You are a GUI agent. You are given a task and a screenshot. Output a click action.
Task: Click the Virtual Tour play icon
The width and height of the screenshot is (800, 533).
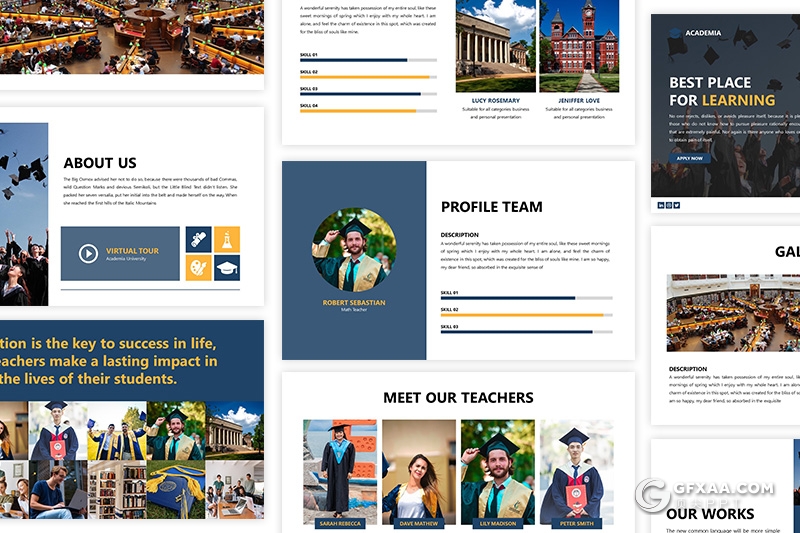(88, 254)
